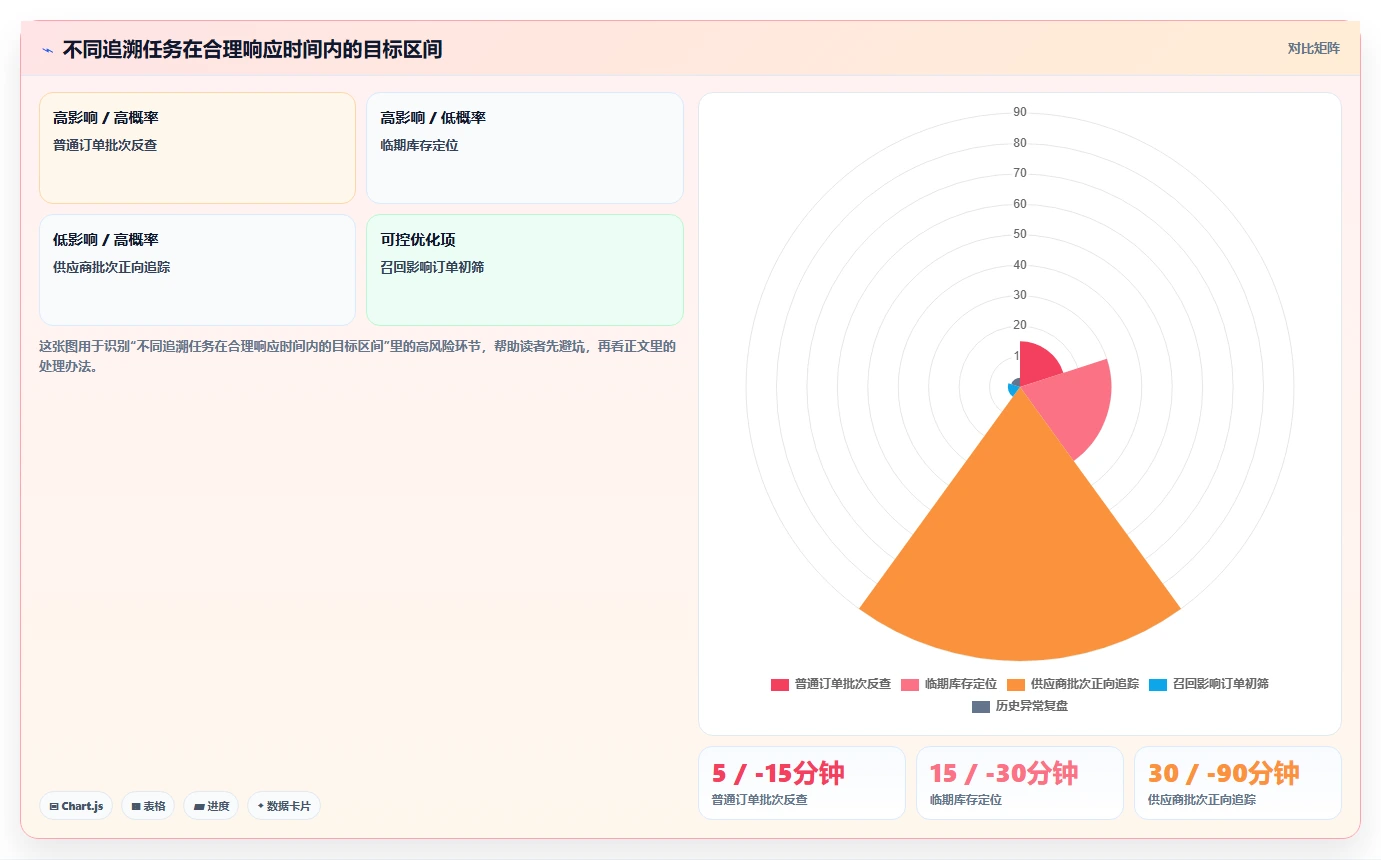Click the 5 / -15分钟 stat value
The image size is (1381, 860).
(778, 773)
